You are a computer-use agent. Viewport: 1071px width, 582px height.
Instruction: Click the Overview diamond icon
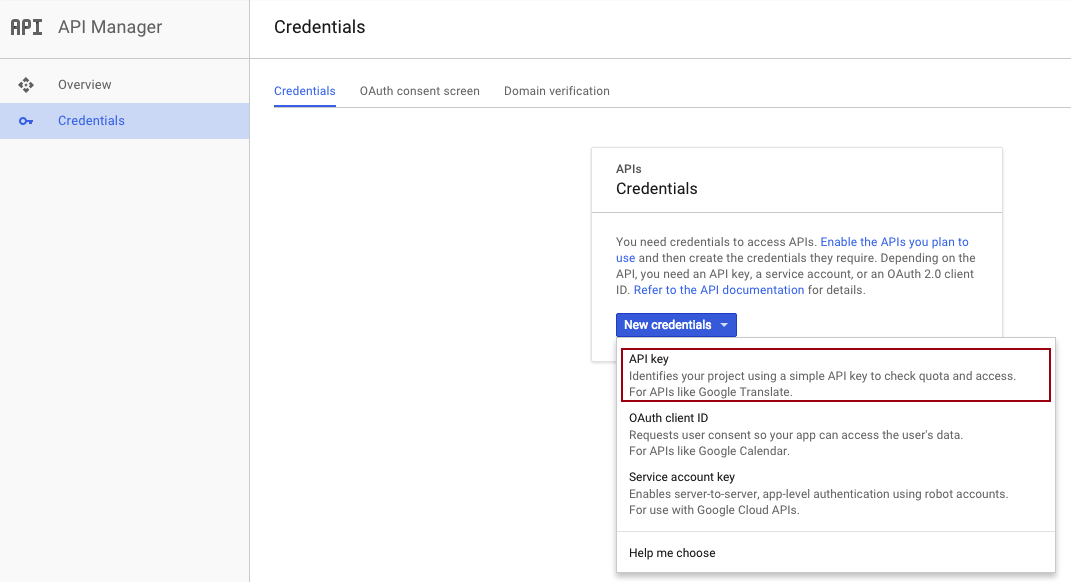(26, 85)
